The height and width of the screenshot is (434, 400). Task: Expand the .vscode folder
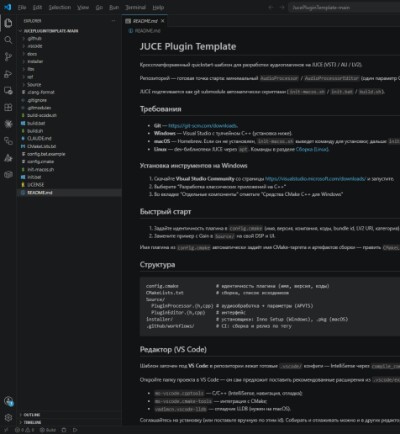[x=69, y=46]
